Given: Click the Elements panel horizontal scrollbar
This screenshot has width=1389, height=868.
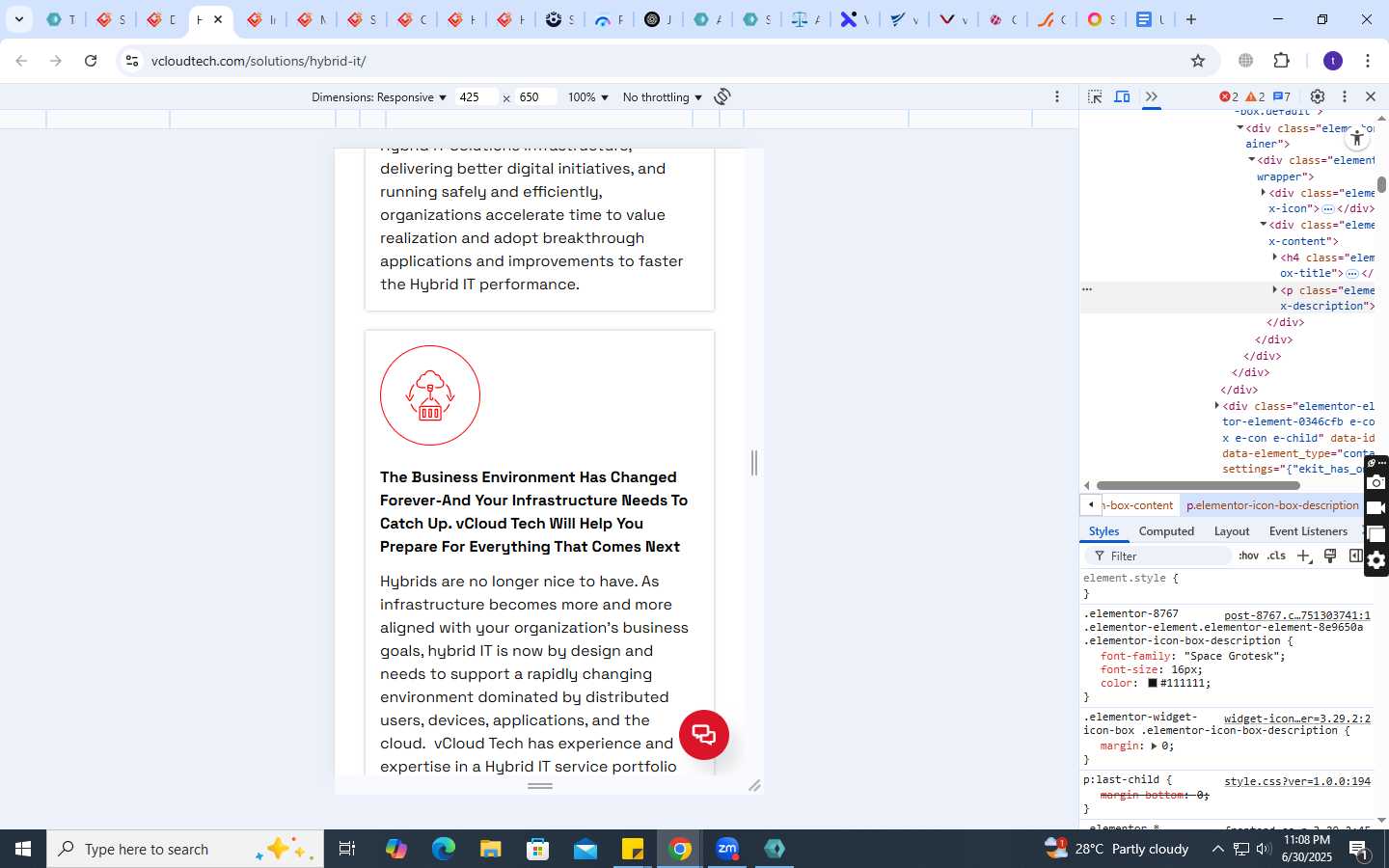Looking at the screenshot, I should pos(1198,485).
